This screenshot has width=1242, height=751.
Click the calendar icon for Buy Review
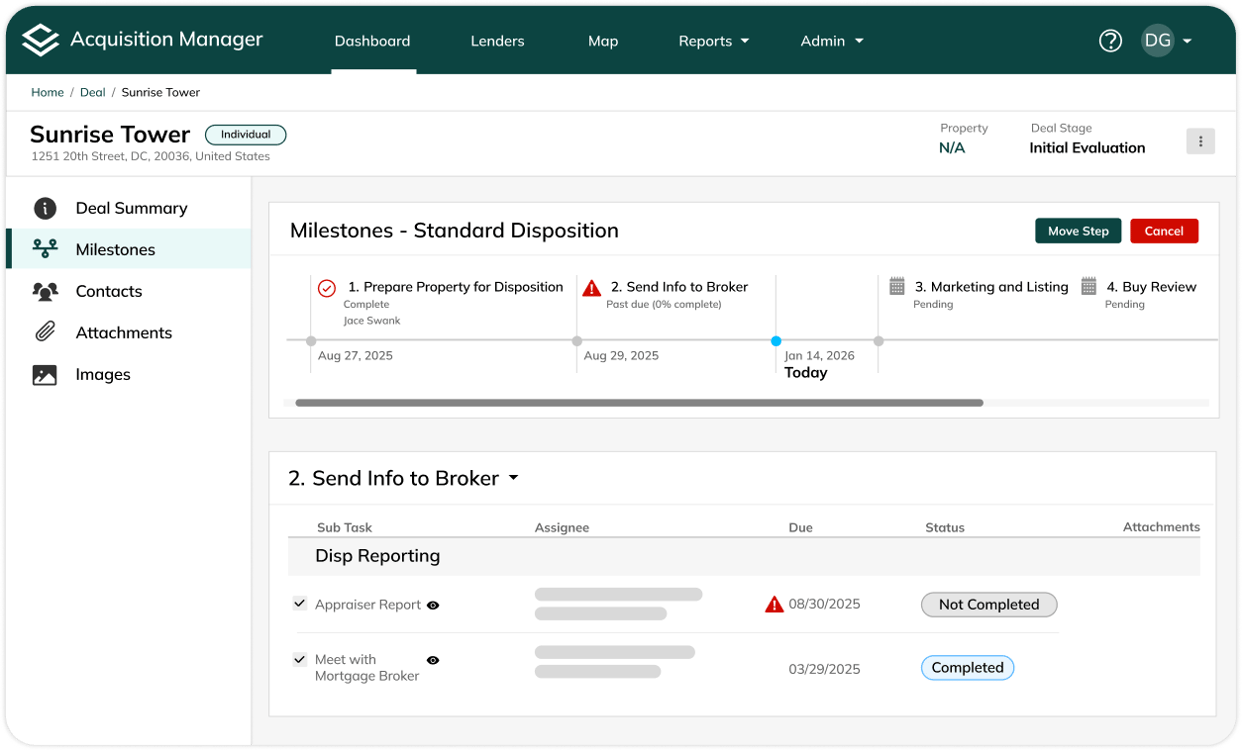1089,286
